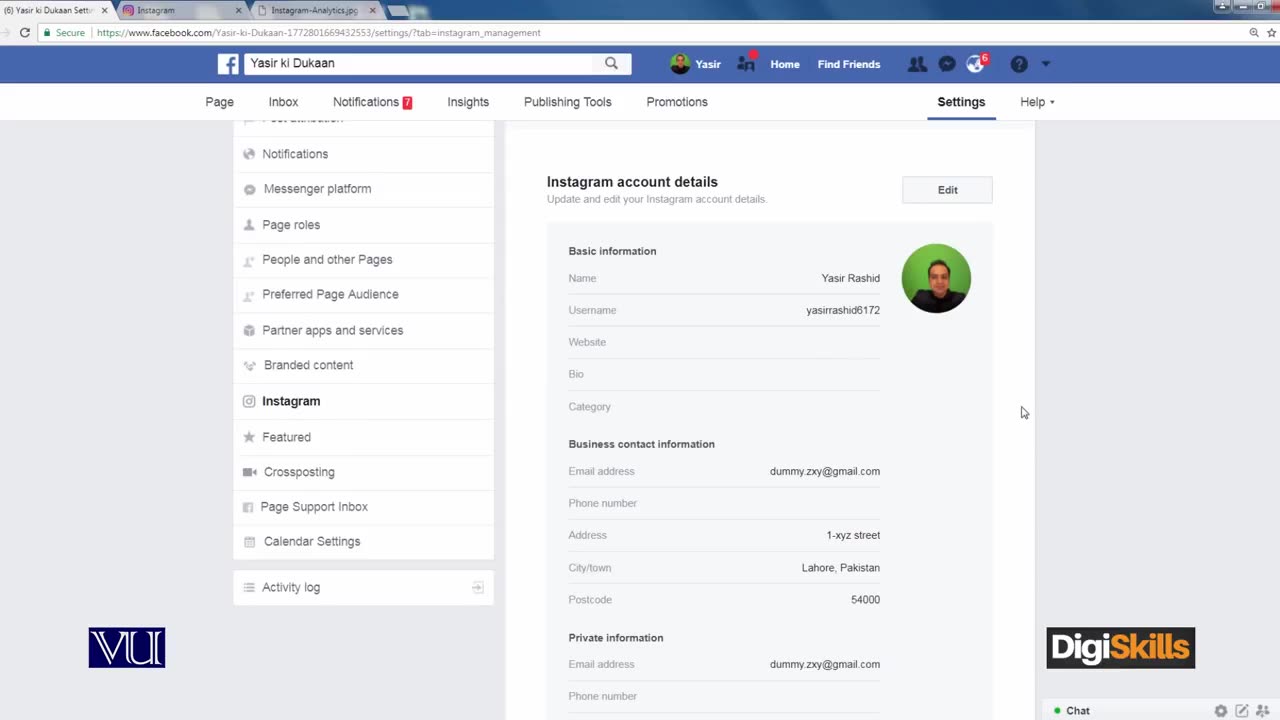The width and height of the screenshot is (1280, 720).
Task: Click the Messenger platform icon
Action: click(250, 189)
